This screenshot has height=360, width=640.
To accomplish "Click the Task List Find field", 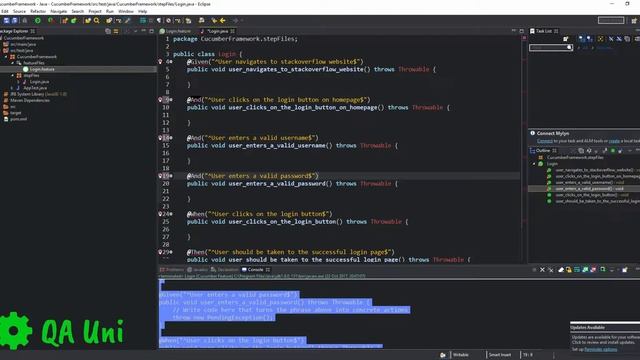I will click(x=551, y=48).
